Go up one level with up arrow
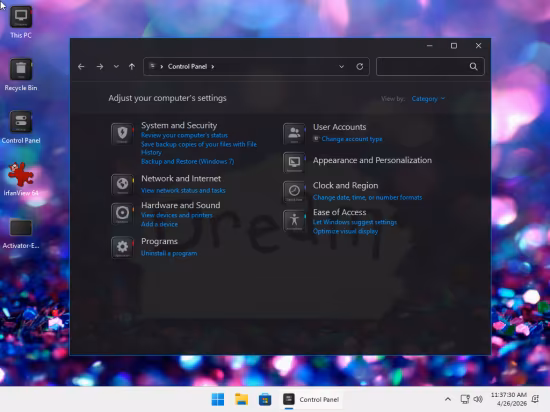The image size is (550, 412). (x=132, y=67)
